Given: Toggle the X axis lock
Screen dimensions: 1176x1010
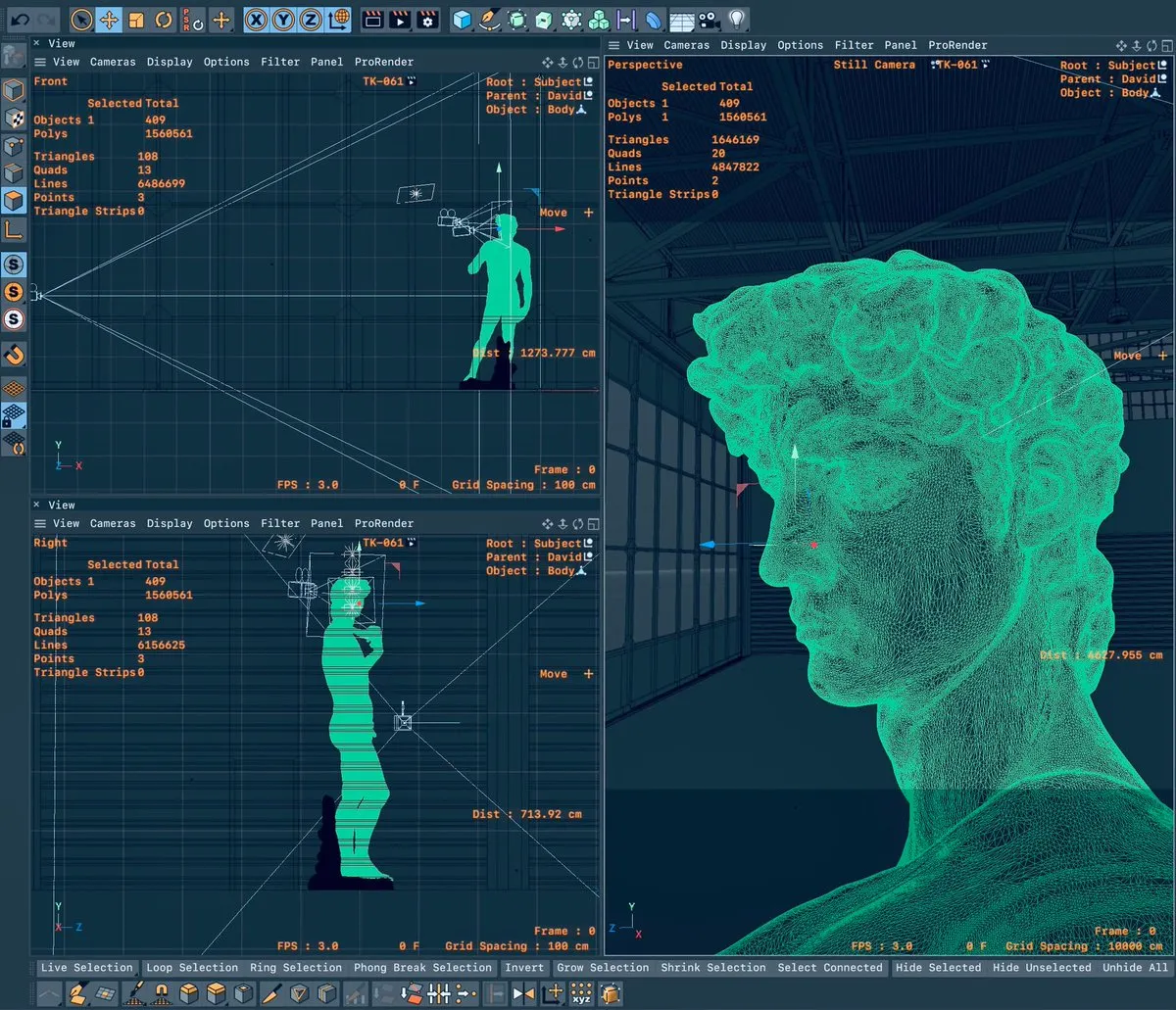Looking at the screenshot, I should click(x=256, y=19).
